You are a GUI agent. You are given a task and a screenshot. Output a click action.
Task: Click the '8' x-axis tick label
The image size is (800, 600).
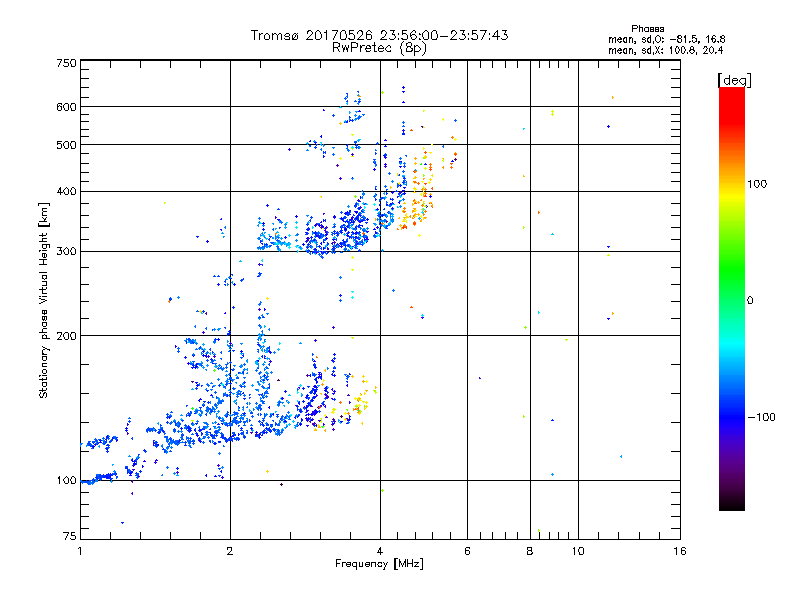coord(530,551)
